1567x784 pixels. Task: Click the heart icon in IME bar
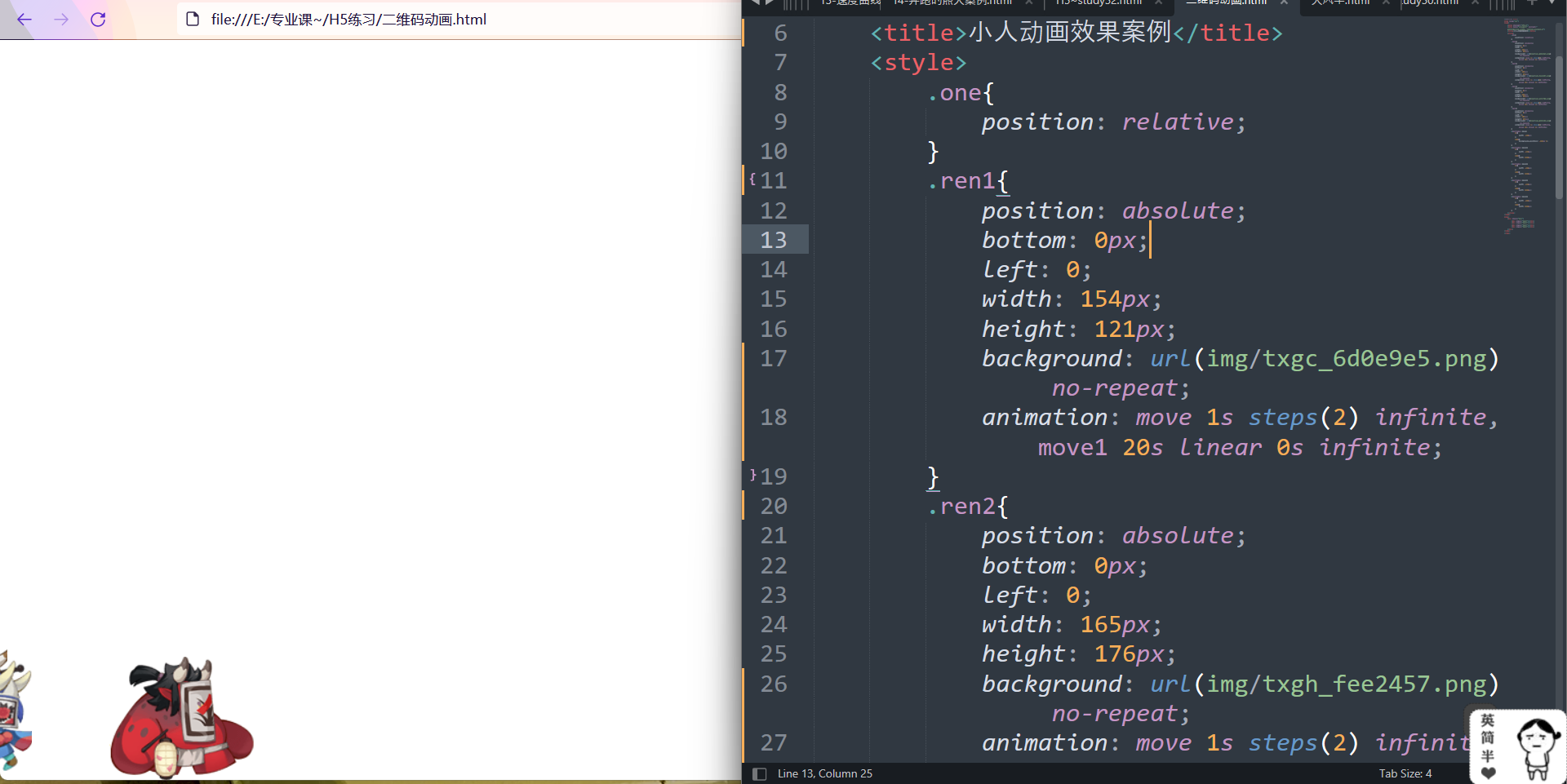1488,773
